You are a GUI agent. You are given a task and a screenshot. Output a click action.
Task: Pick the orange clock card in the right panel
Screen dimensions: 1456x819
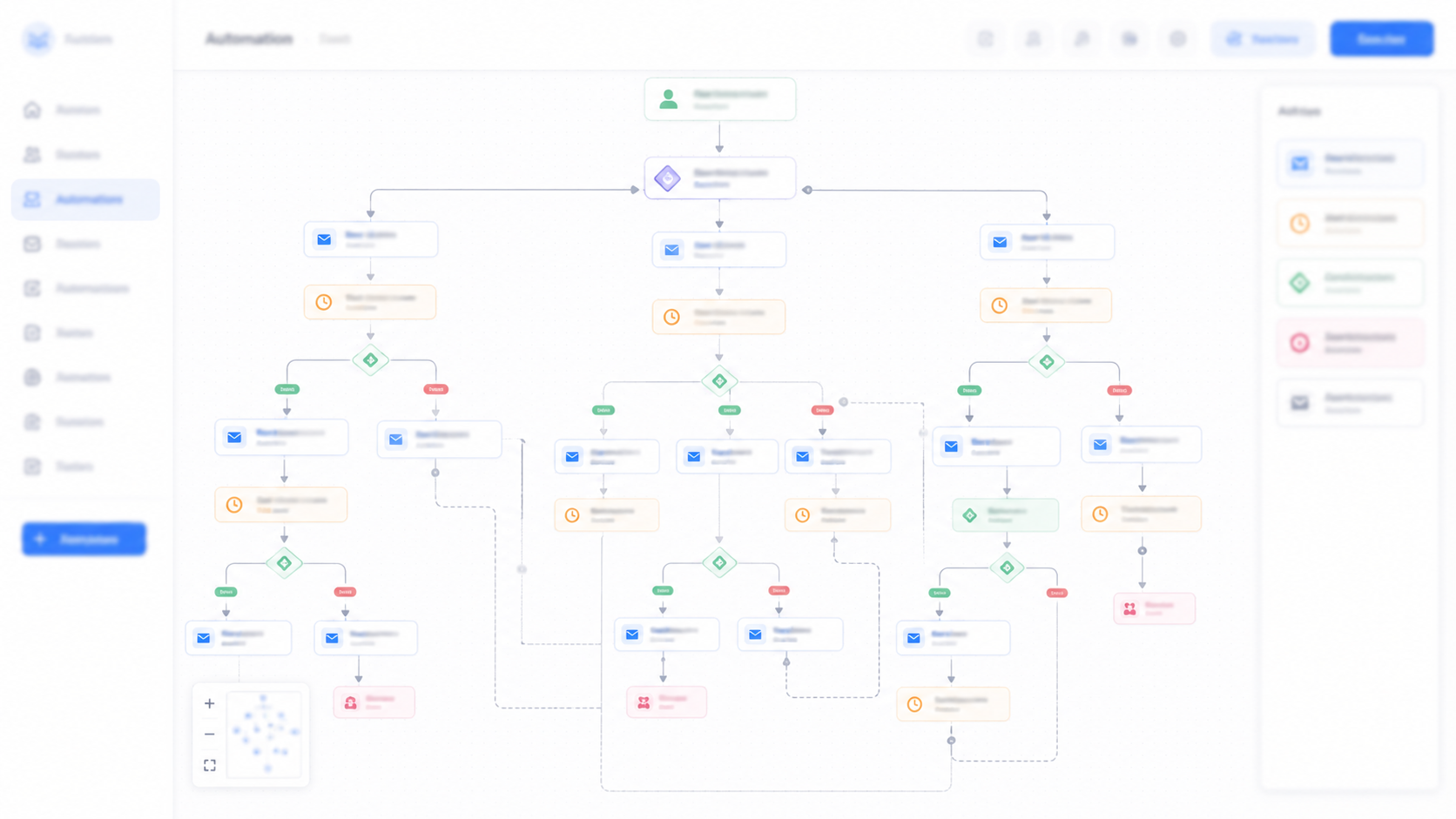tap(1350, 224)
